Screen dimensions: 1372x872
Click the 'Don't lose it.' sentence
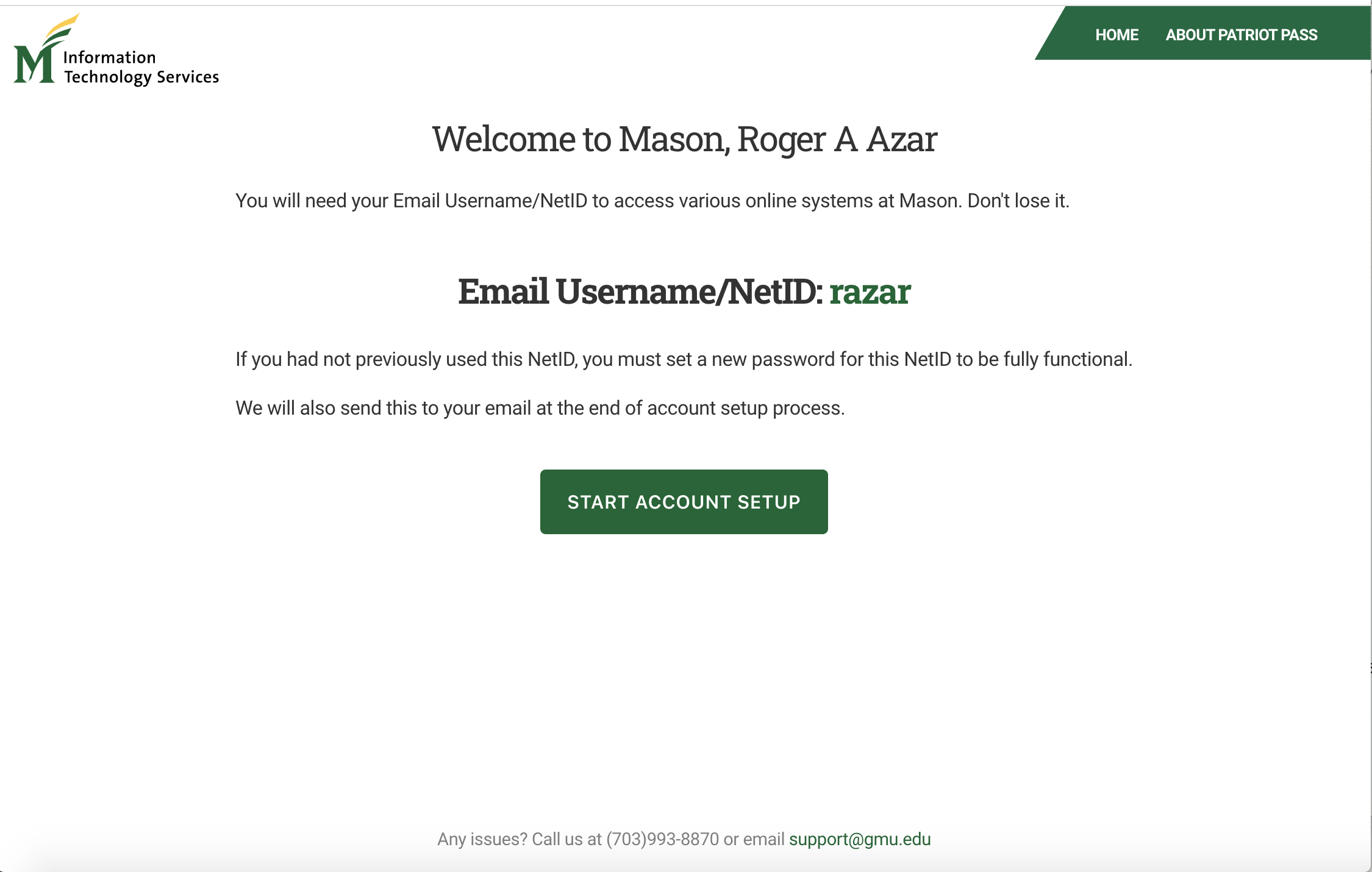click(x=1018, y=201)
